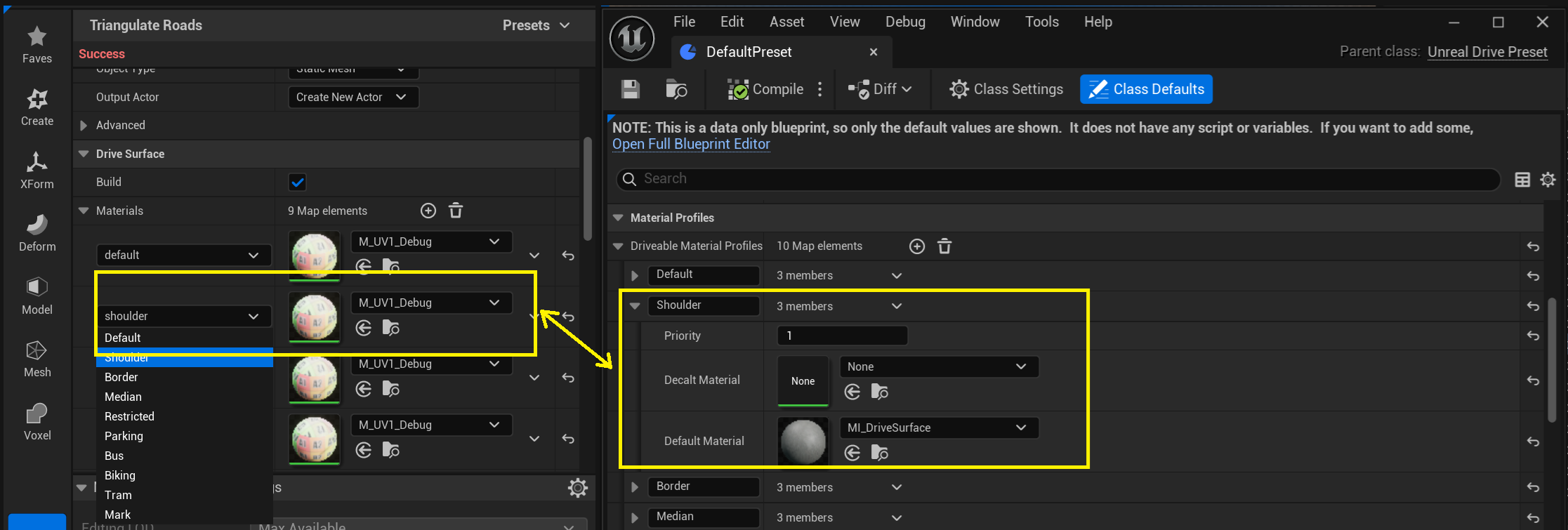Reset Shoulder Priority value to default
Image resolution: width=1568 pixels, height=530 pixels.
pyautogui.click(x=1534, y=336)
